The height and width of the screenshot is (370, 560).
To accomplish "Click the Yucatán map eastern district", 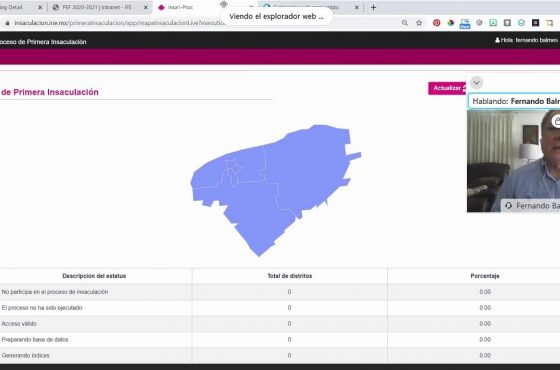I will (x=311, y=168).
